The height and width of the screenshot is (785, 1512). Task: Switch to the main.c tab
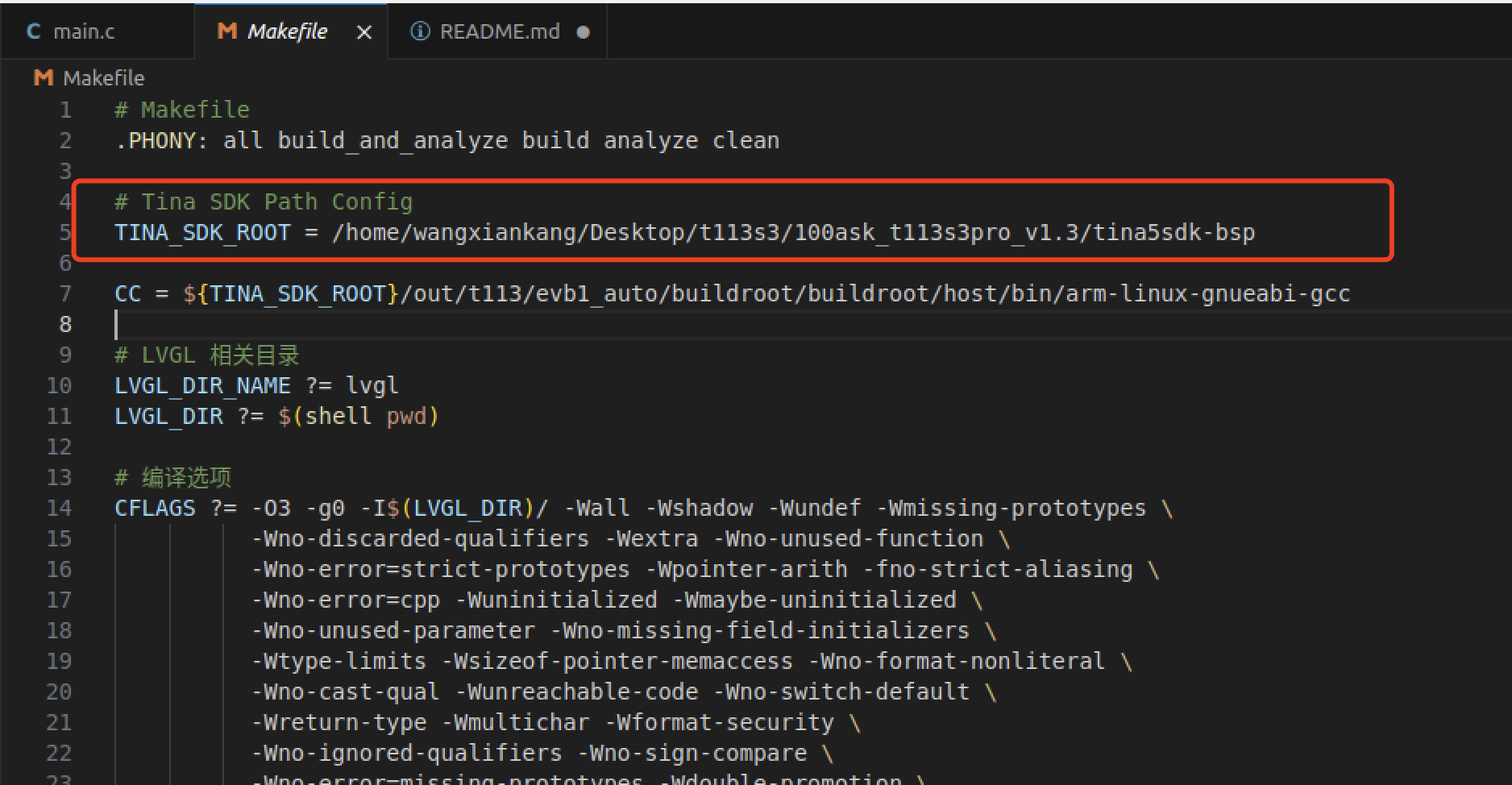coord(84,31)
